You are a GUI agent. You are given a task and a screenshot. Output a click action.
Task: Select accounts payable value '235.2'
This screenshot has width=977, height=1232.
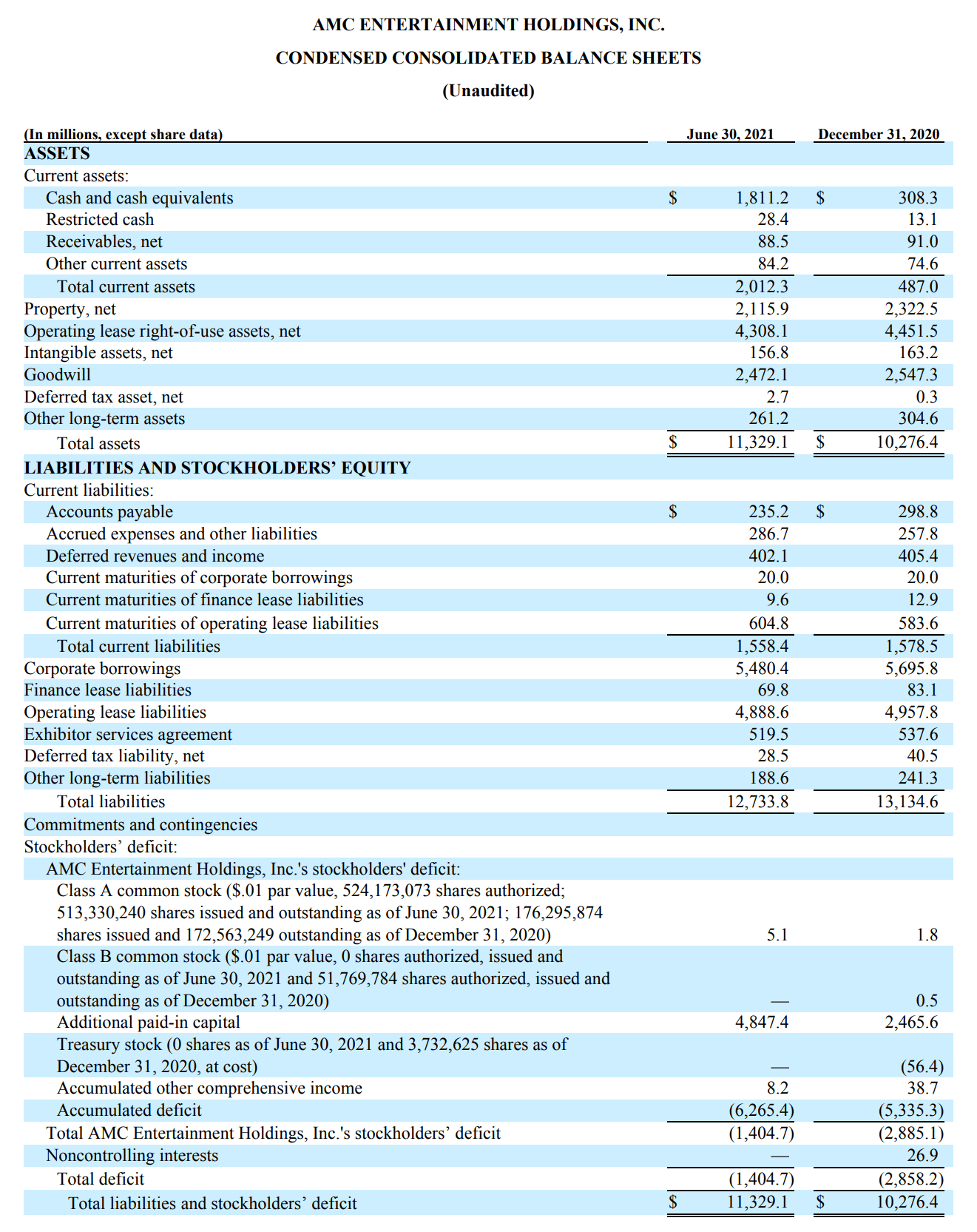(769, 512)
